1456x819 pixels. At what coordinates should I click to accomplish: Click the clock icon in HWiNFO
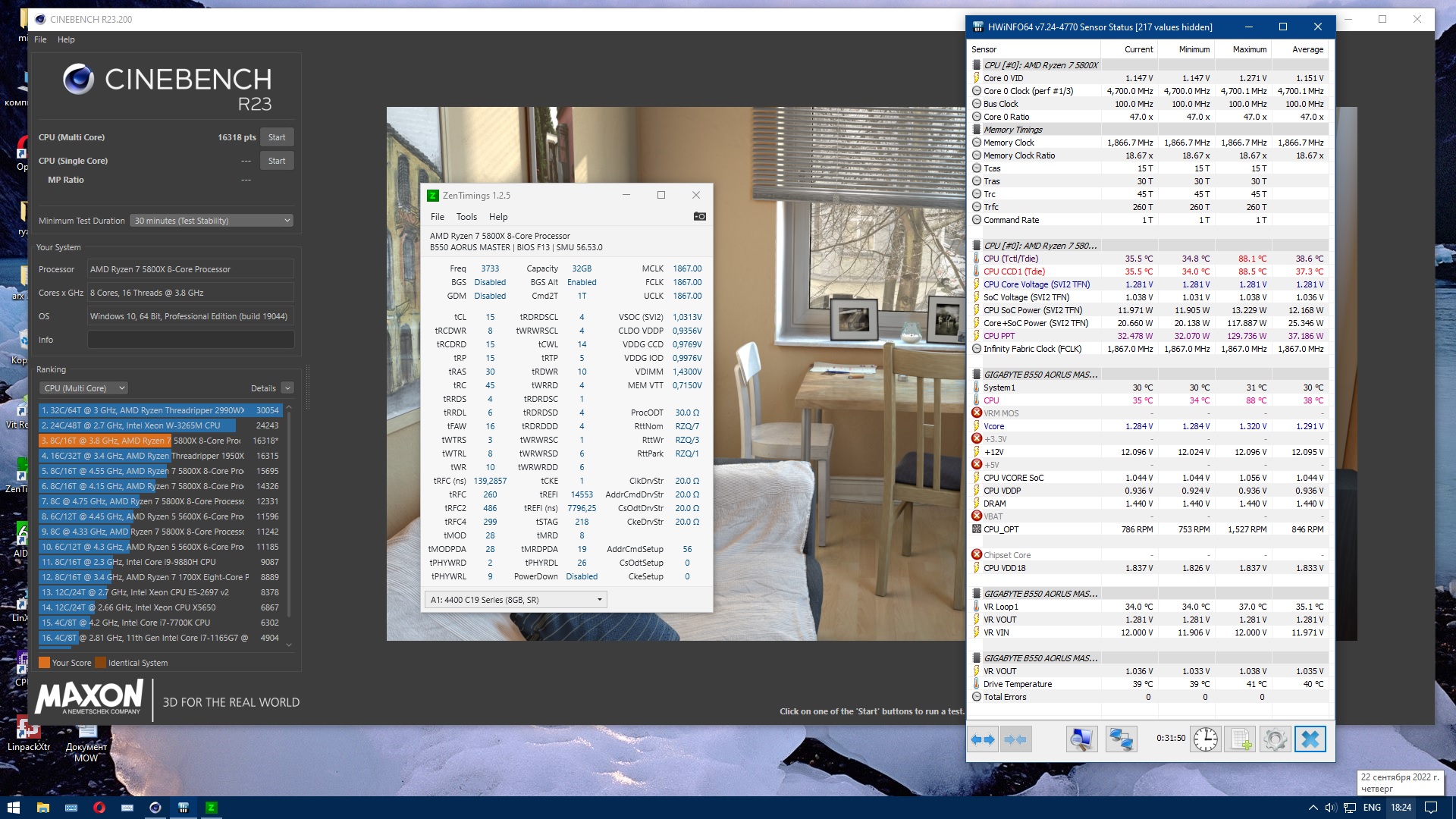(x=1205, y=739)
